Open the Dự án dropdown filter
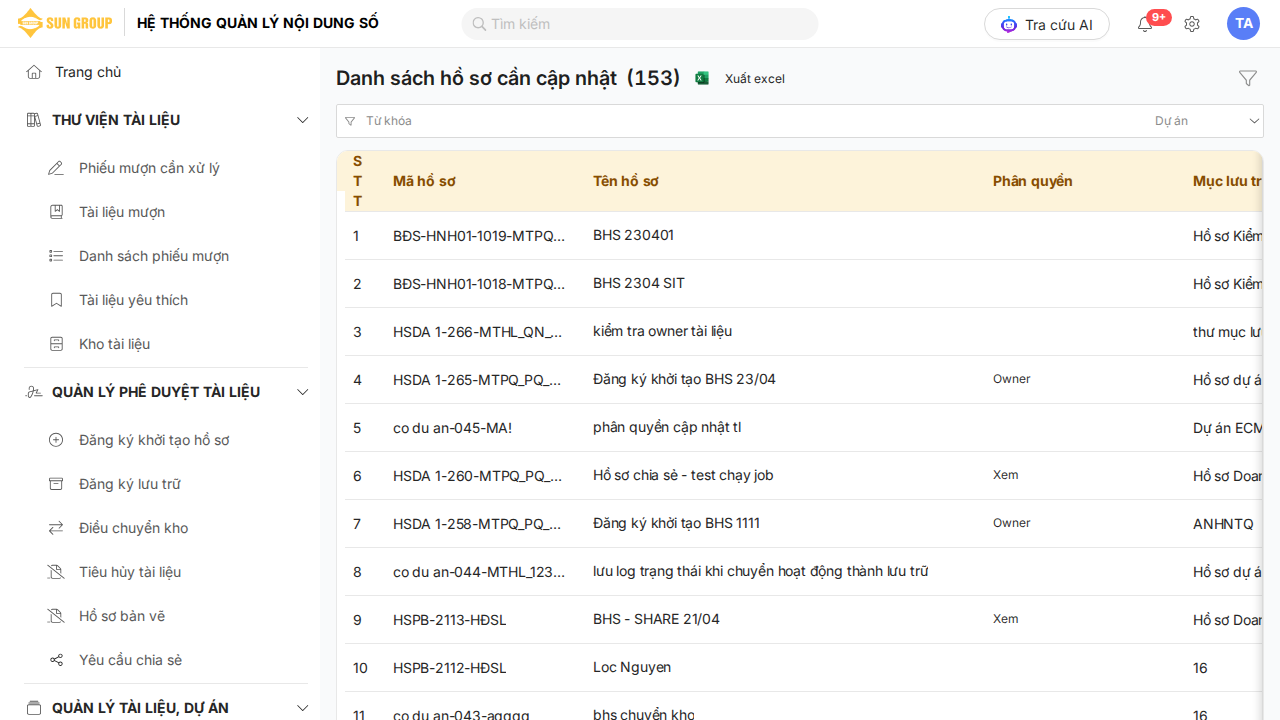 point(1206,121)
